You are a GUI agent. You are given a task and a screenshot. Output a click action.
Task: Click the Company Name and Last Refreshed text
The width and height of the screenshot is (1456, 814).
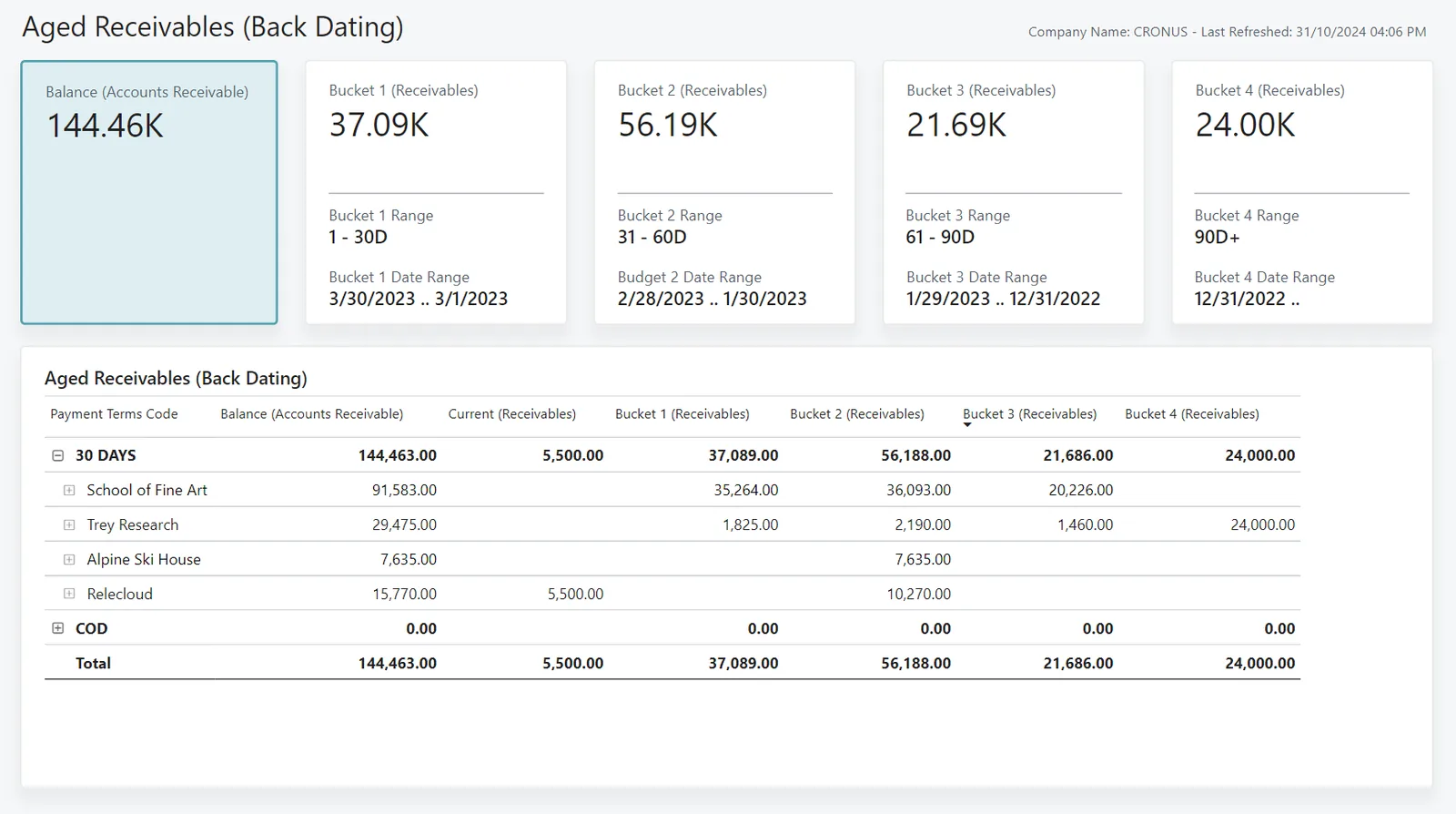1228,32
